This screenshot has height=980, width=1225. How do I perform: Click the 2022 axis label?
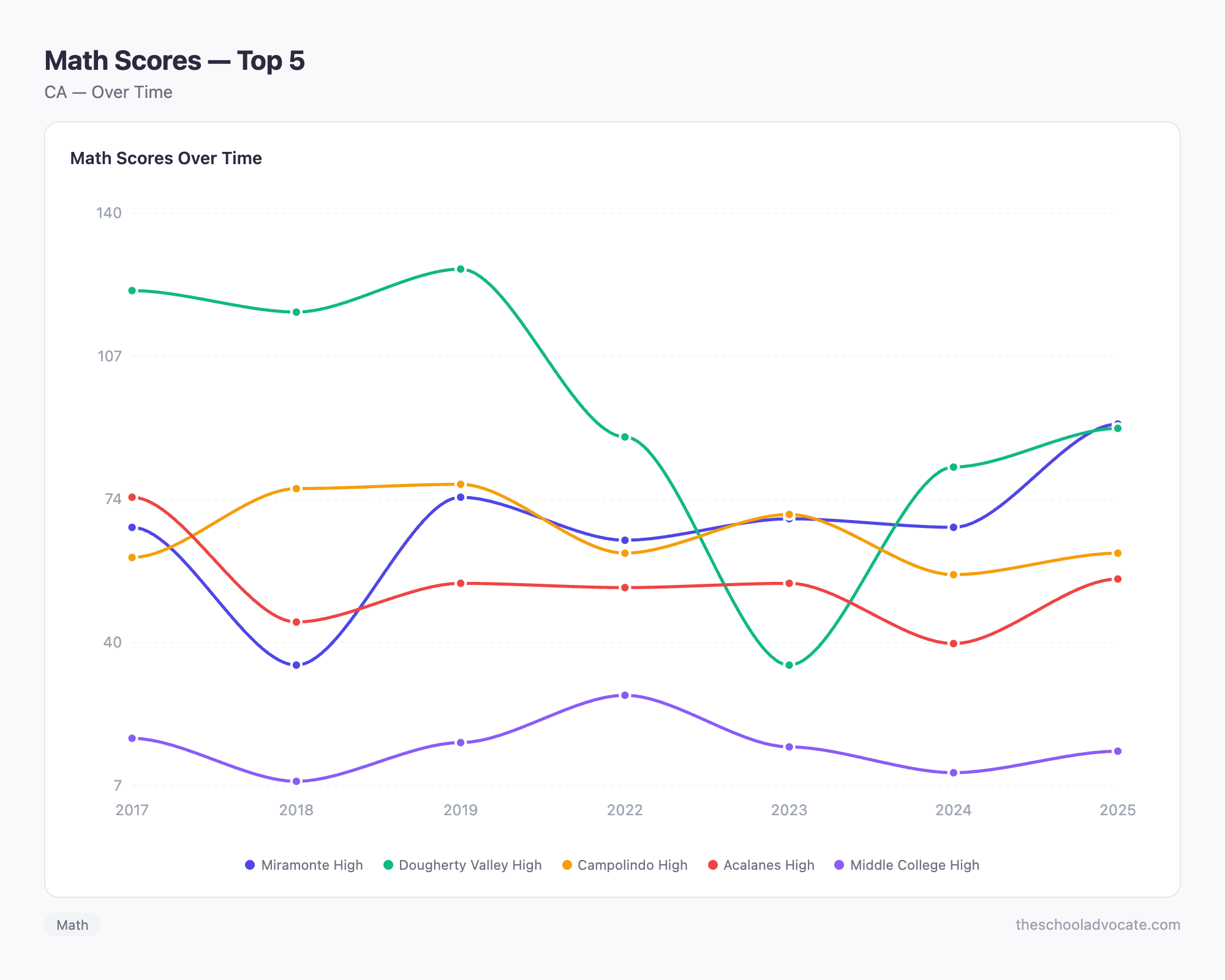tap(625, 810)
